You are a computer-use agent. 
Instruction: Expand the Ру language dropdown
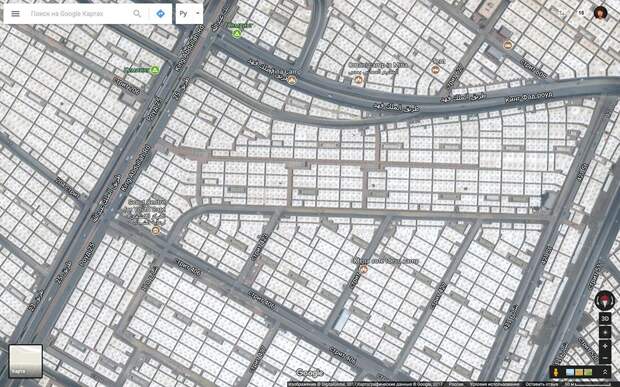click(189, 13)
